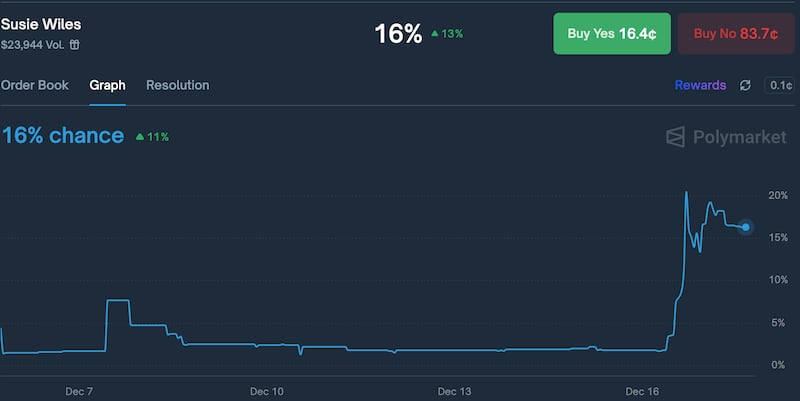Click the refresh arrows icon near Rewards
Image resolution: width=800 pixels, height=401 pixels.
(745, 85)
